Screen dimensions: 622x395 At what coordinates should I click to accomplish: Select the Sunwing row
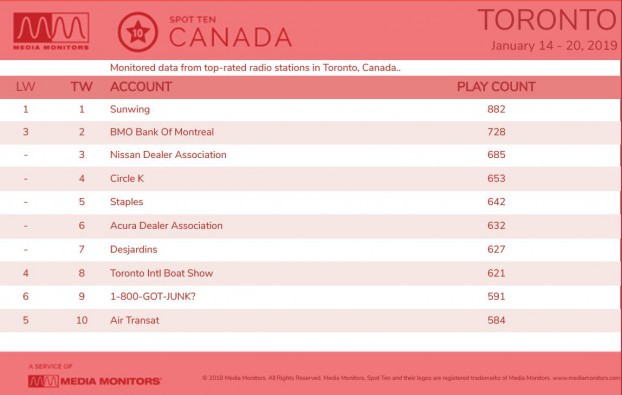(310, 109)
